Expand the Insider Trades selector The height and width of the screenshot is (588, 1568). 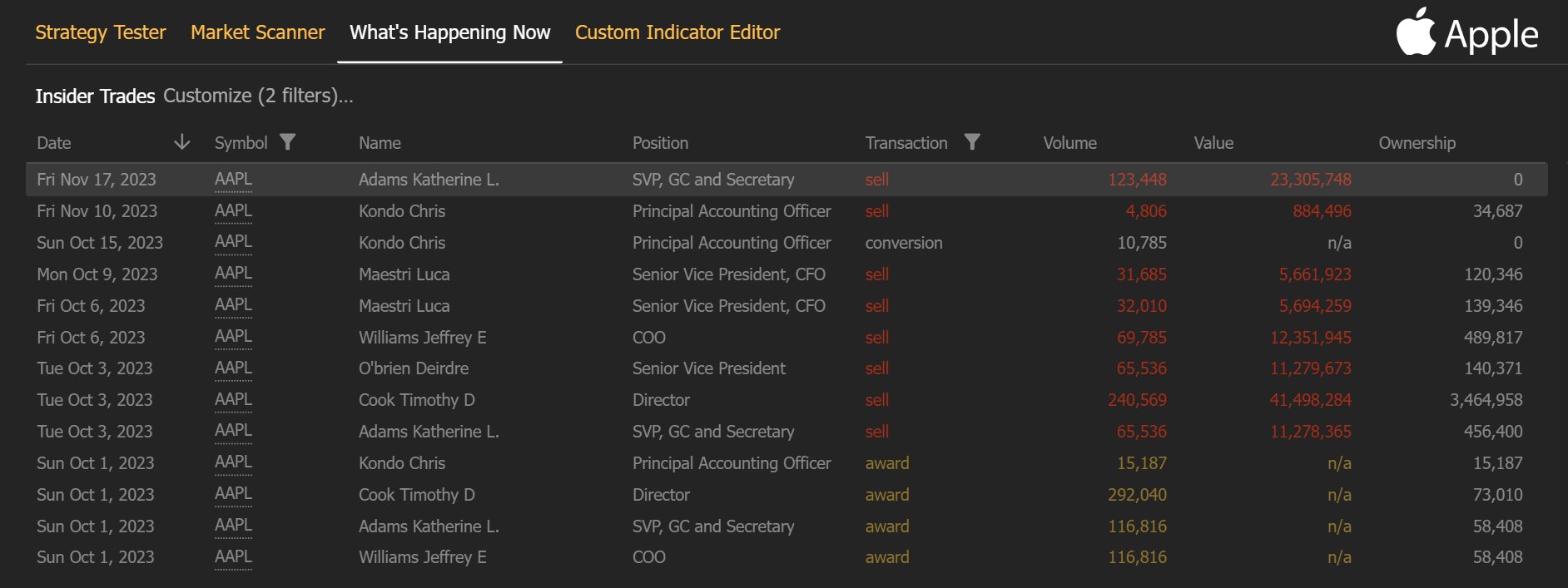pyautogui.click(x=95, y=96)
